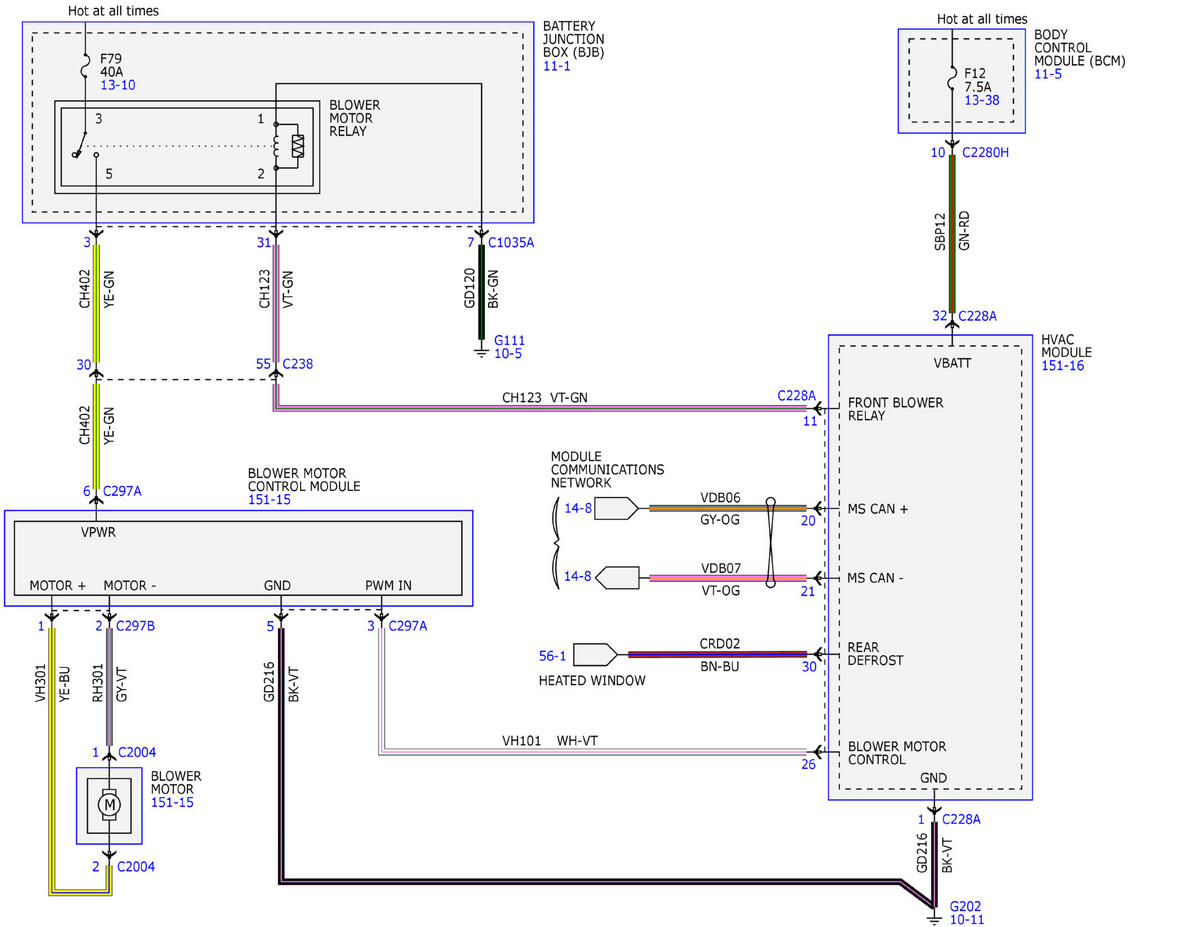Viewport: 1200px width, 927px height.
Task: Click C297A connector at pin 3
Action: click(x=409, y=626)
